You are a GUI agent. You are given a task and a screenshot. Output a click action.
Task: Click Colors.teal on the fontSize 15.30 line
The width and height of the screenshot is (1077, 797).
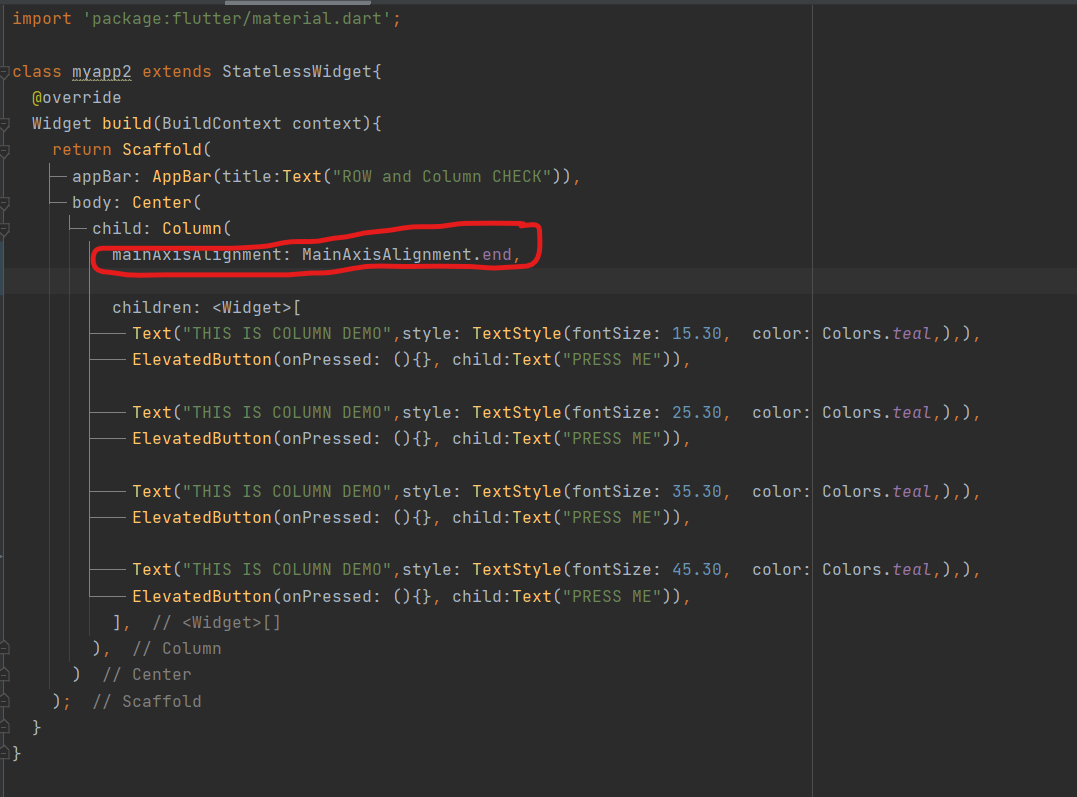click(876, 334)
